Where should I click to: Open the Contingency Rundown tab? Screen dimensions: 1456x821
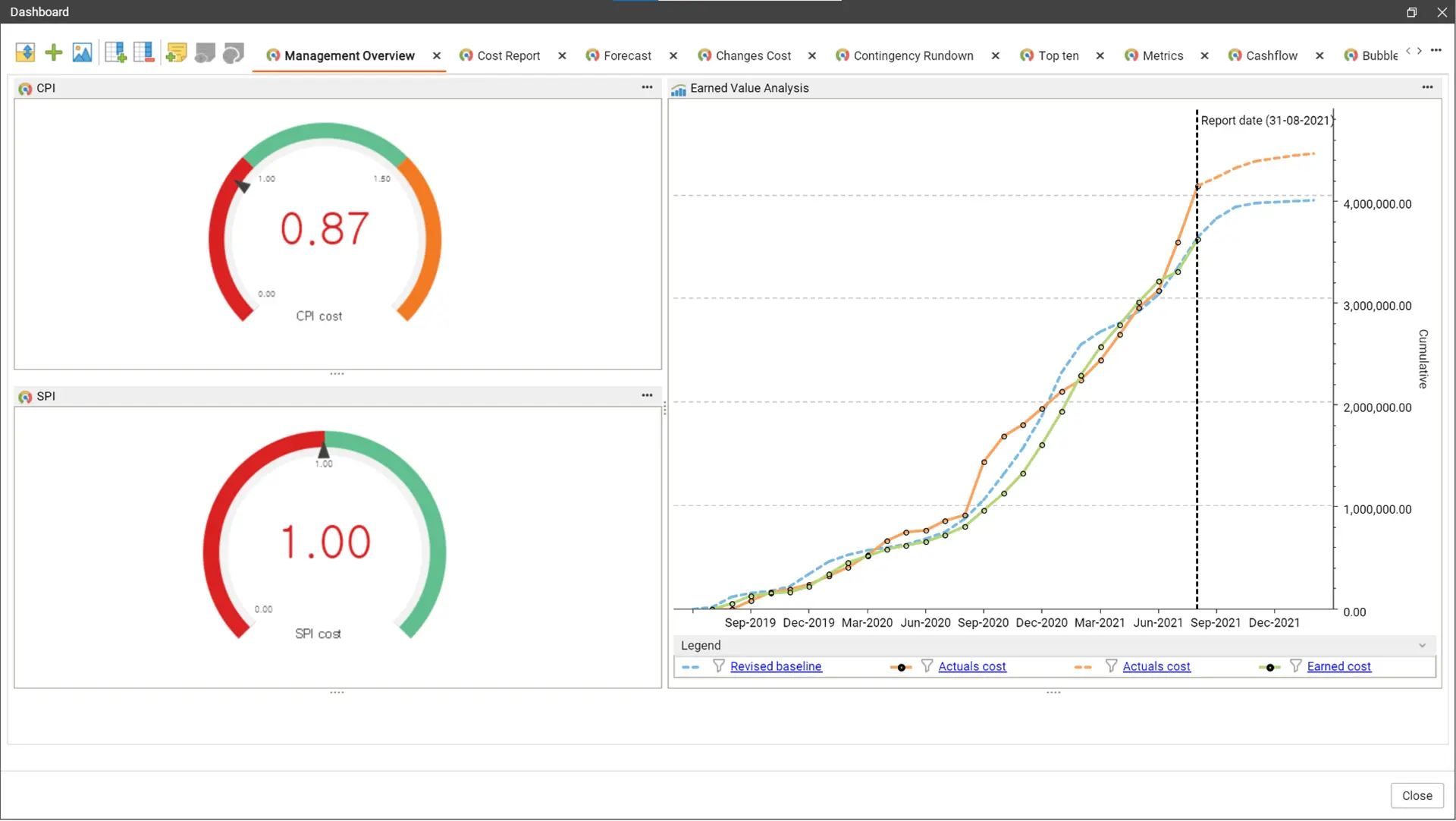[912, 55]
